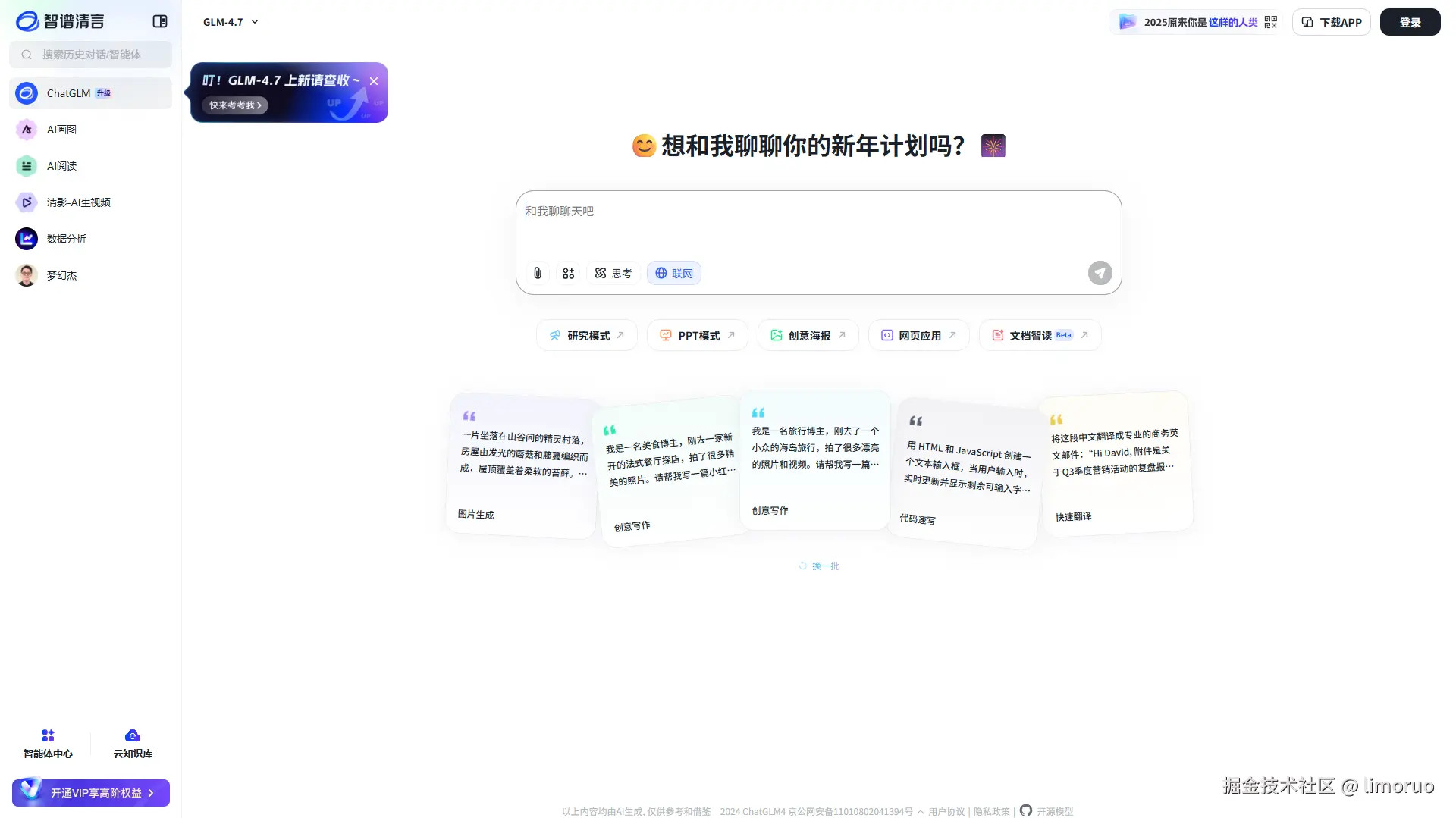This screenshot has height=818, width=1456.
Task: Open the 用户协议 link in the footer
Action: point(945,811)
